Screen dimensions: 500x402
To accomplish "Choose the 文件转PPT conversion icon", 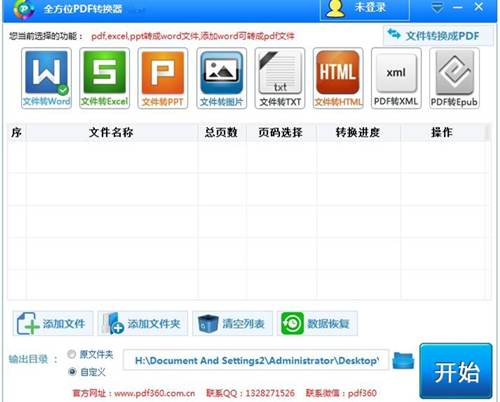I will pos(163,78).
